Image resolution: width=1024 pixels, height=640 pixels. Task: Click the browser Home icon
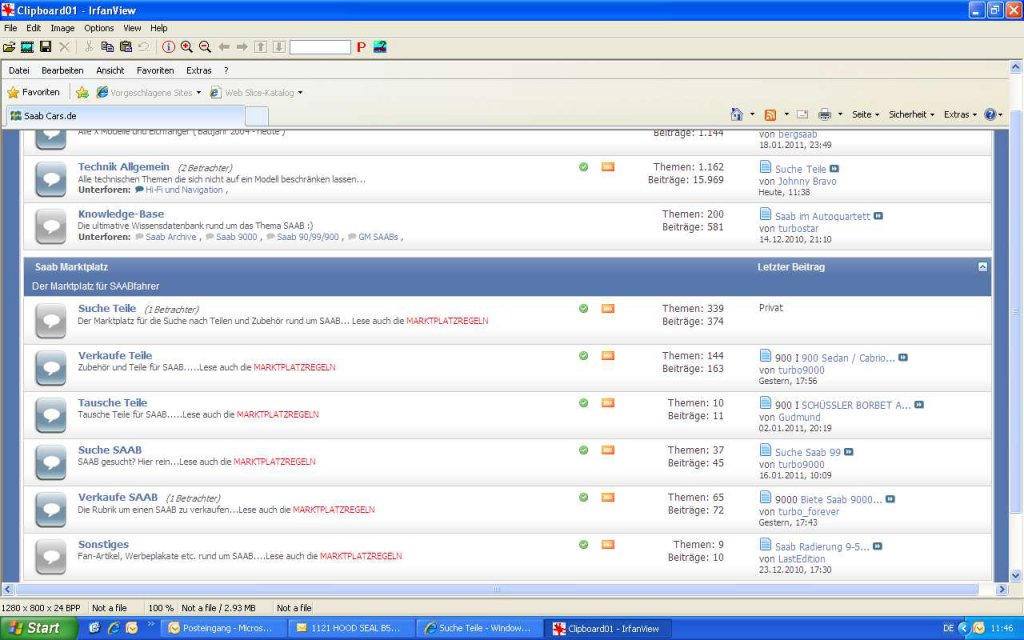point(737,114)
